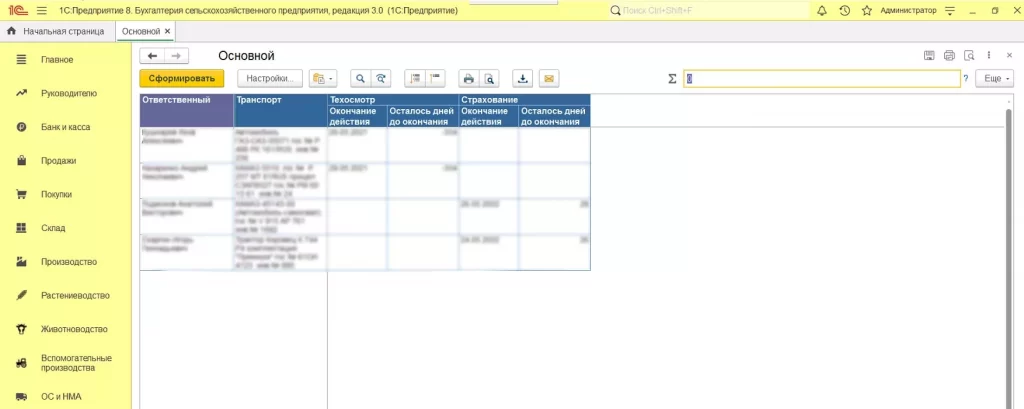Expand all groups icon in report toolbar

414,78
